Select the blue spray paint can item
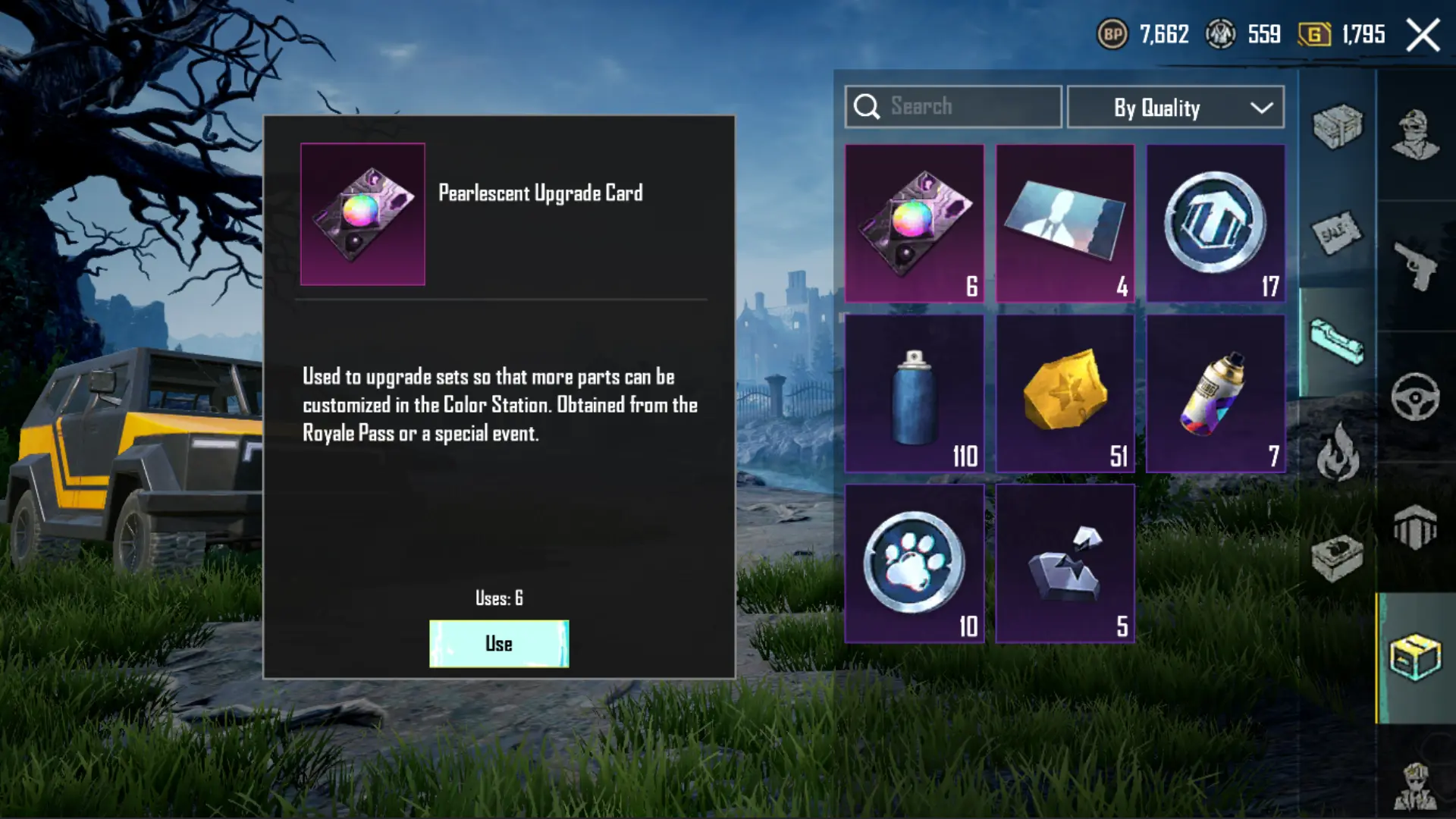Viewport: 1456px width, 819px height. (x=915, y=394)
